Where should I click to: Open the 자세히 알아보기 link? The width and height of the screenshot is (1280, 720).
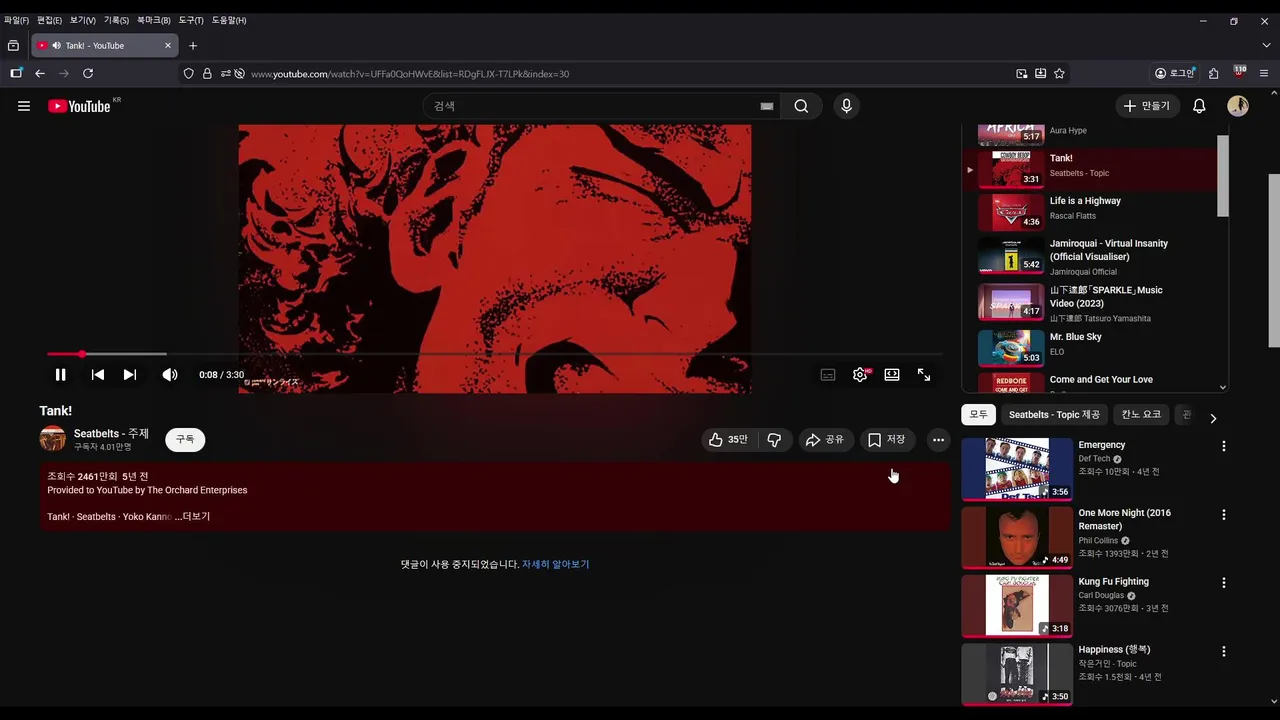point(555,565)
